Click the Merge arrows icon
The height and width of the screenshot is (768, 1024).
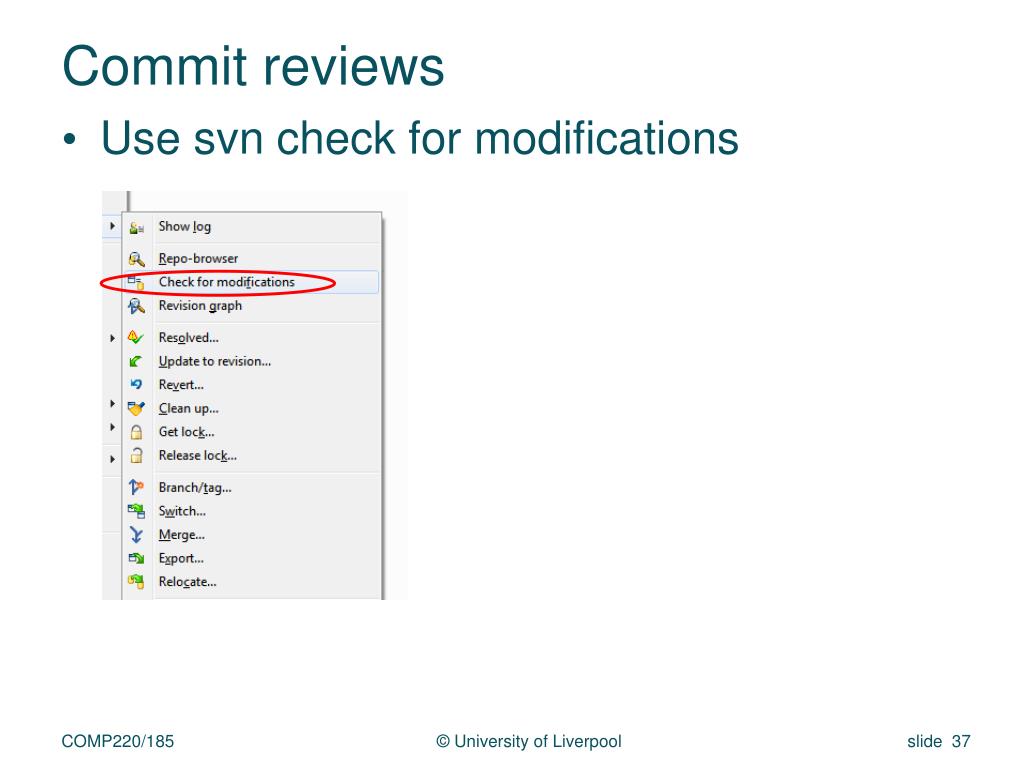click(x=136, y=535)
